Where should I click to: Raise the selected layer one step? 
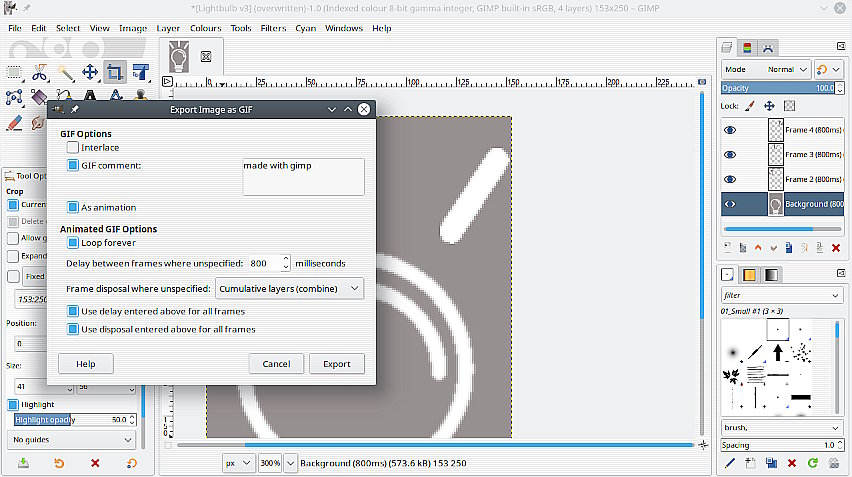(x=758, y=248)
